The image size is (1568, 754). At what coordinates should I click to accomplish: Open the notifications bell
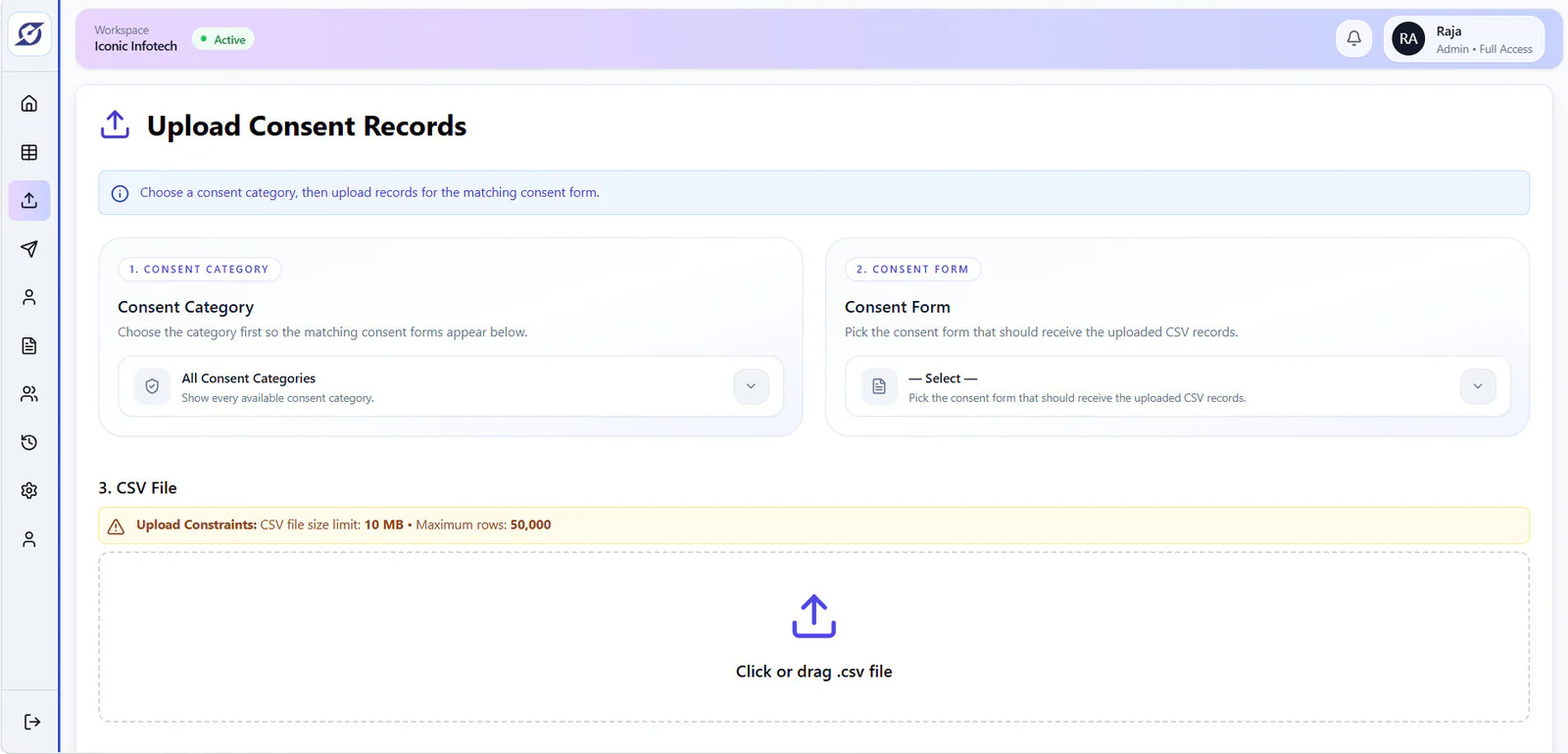pyautogui.click(x=1353, y=39)
